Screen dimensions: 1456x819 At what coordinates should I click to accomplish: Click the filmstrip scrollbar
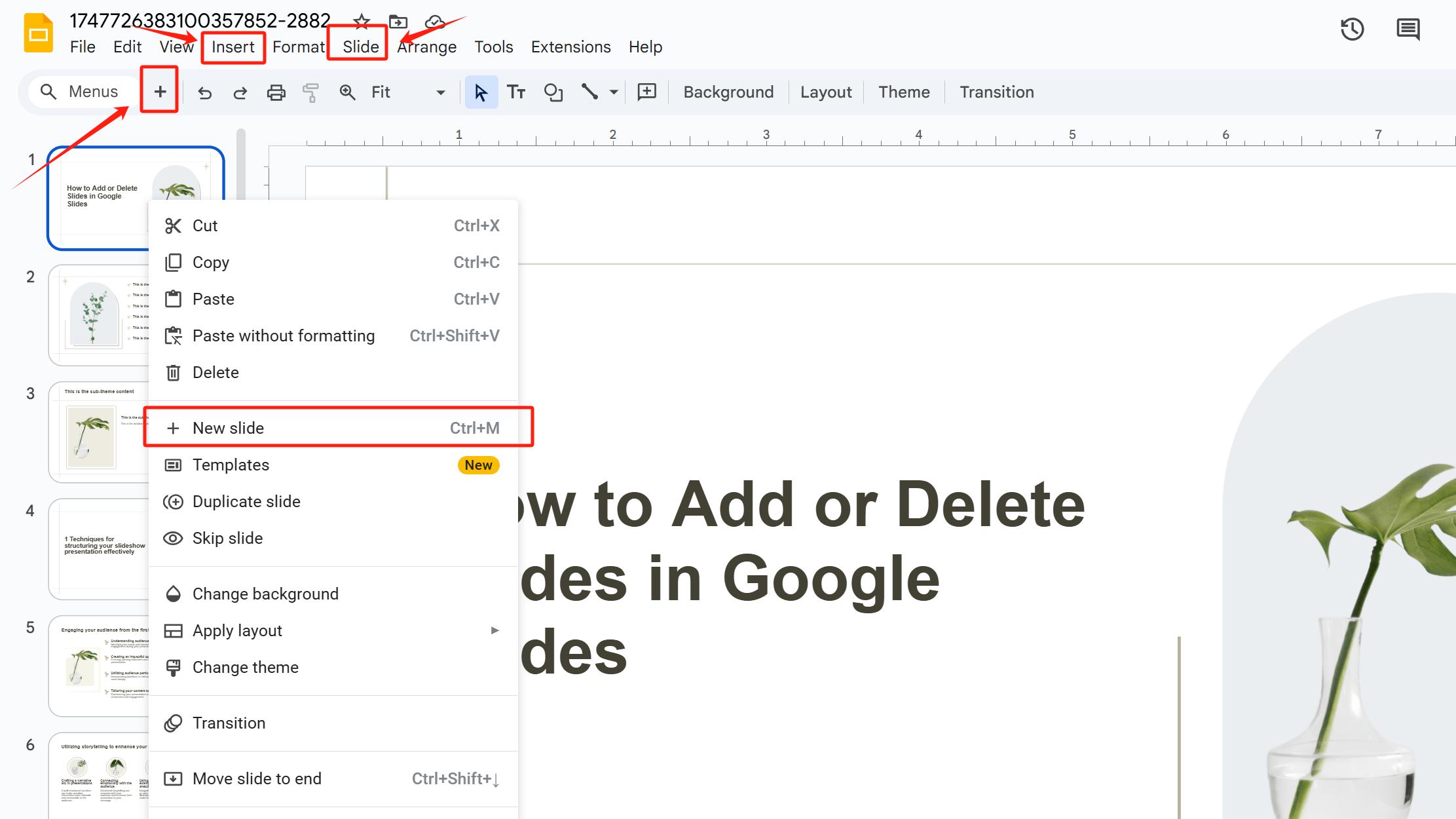point(241,165)
